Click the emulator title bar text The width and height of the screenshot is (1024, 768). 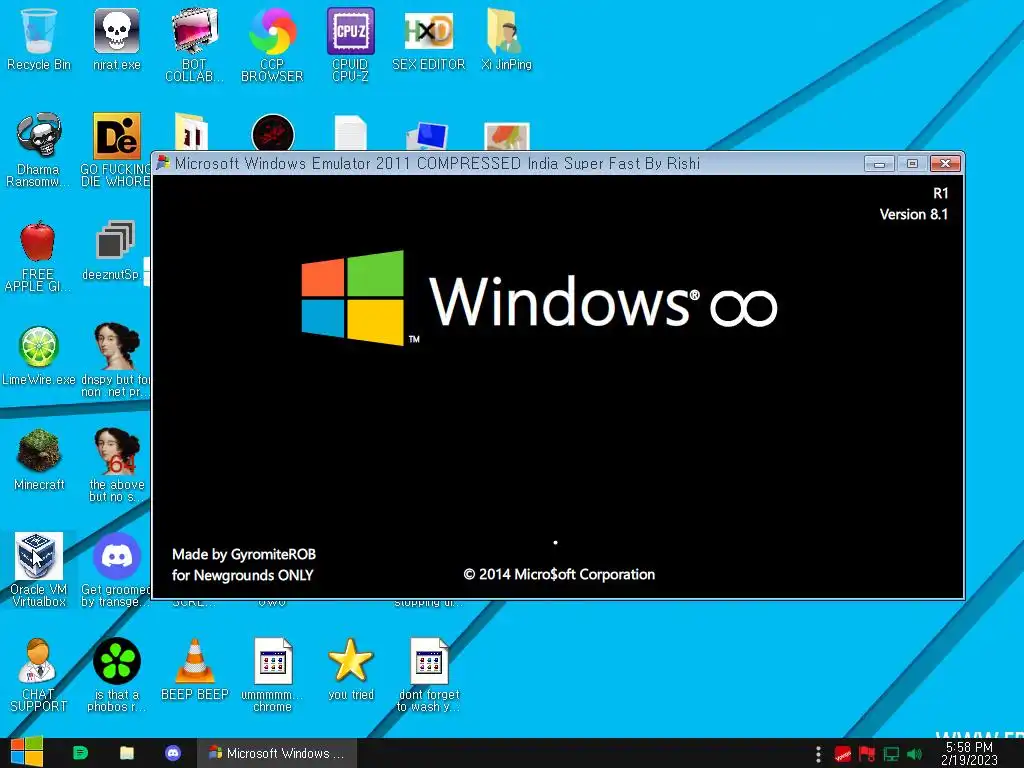point(437,163)
